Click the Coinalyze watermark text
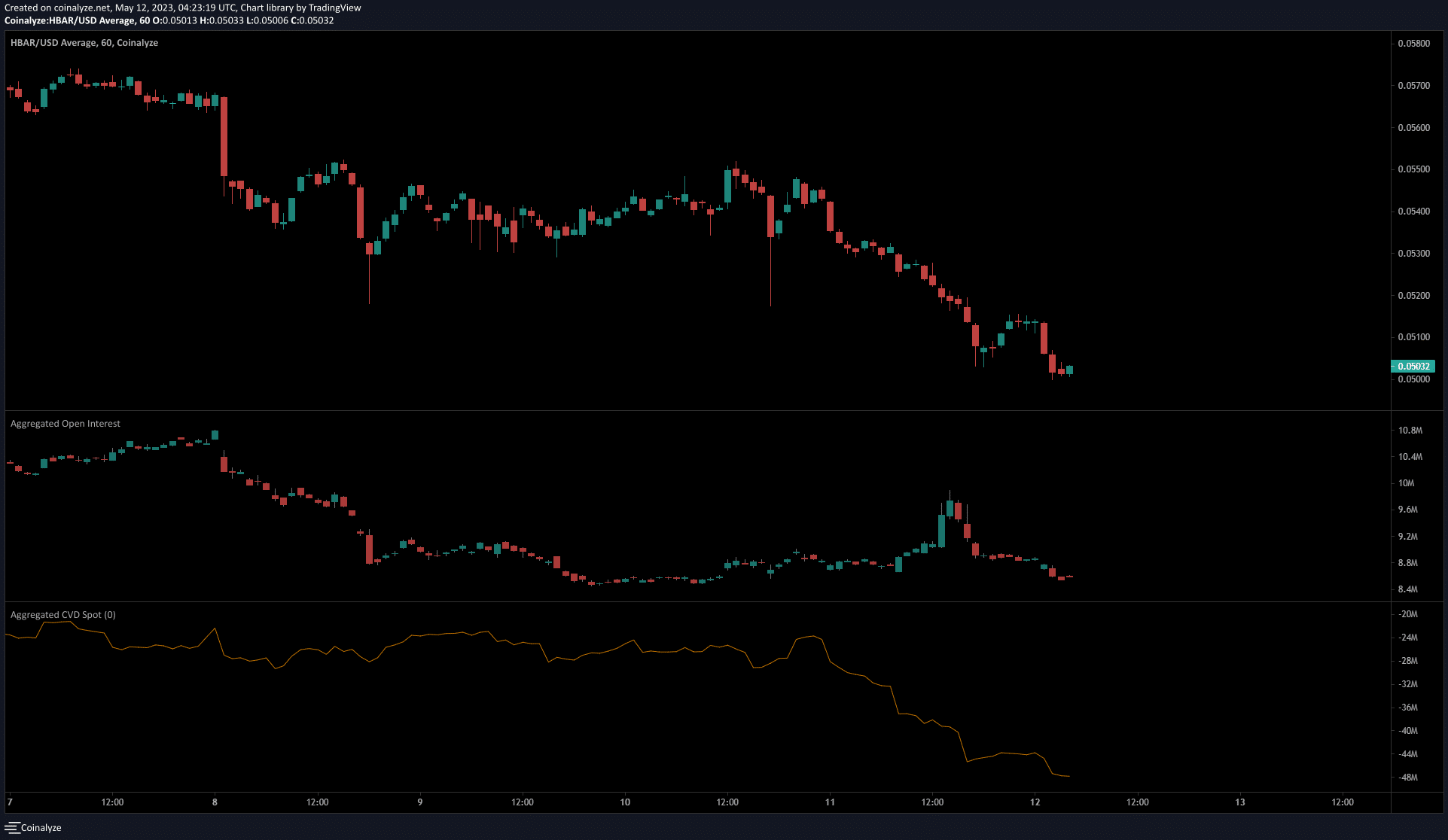 coord(41,828)
